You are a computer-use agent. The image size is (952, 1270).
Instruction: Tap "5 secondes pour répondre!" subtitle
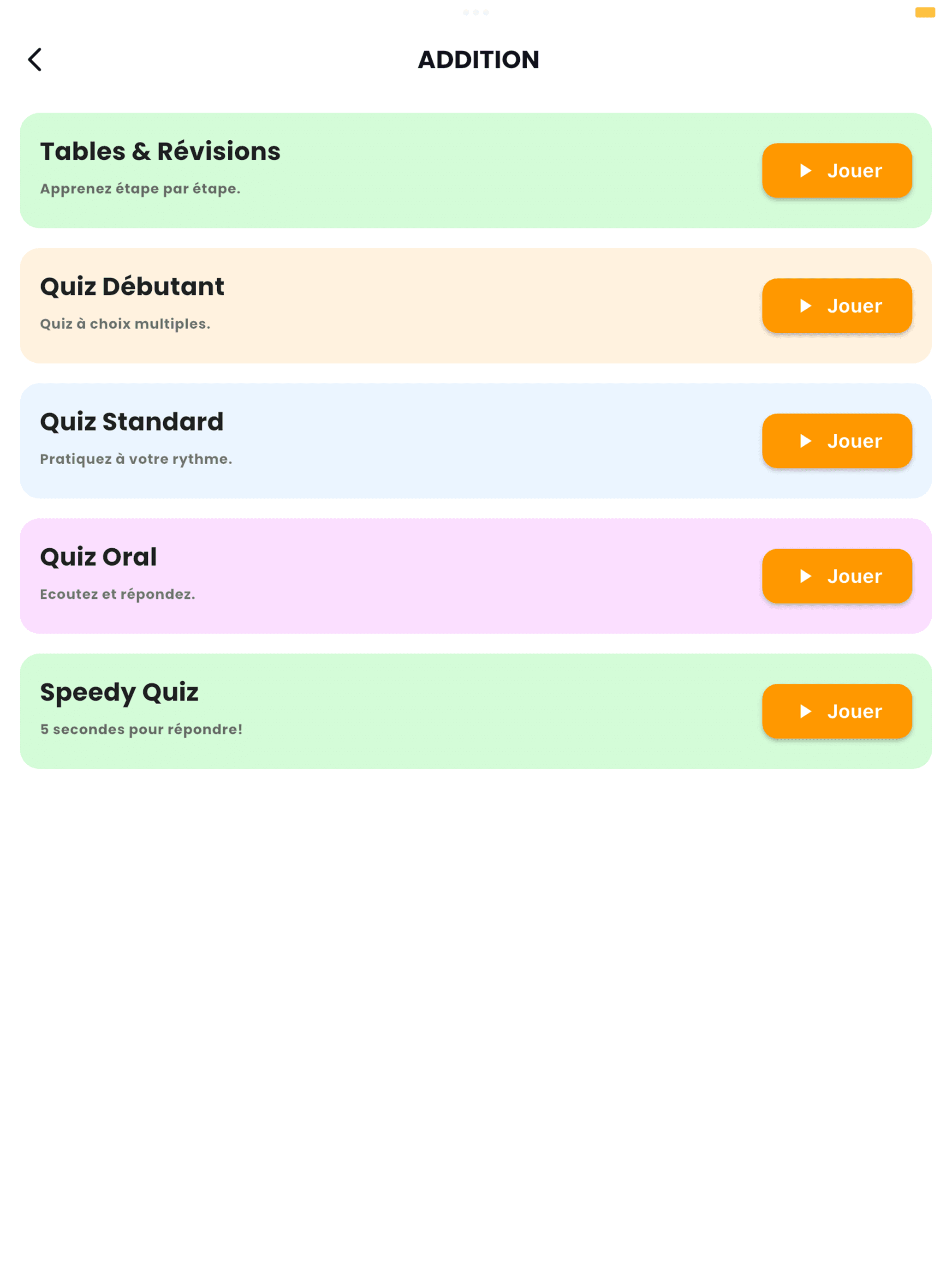pyautogui.click(x=141, y=729)
